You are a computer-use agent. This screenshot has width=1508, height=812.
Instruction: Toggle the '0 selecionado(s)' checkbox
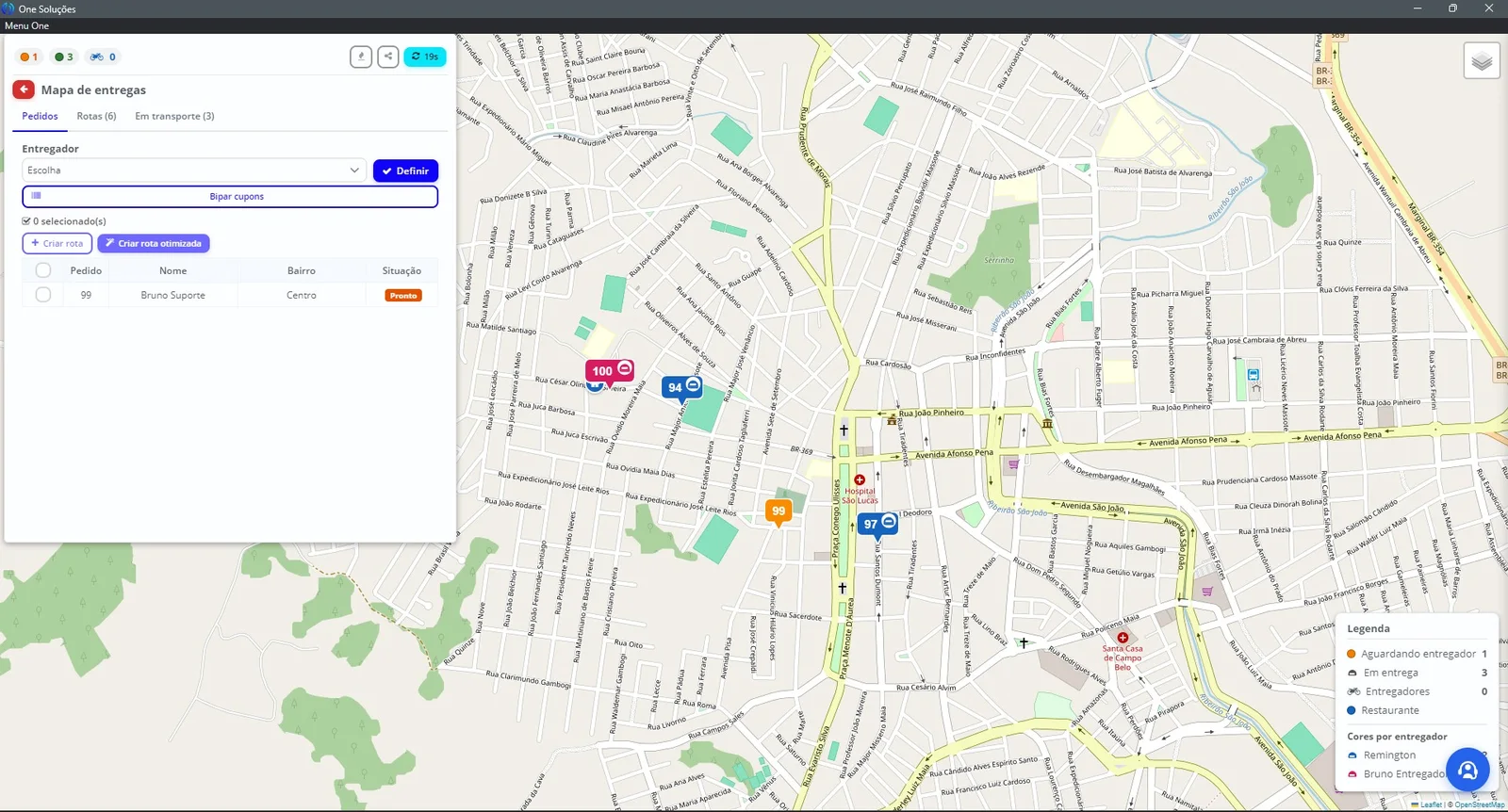pyautogui.click(x=26, y=221)
